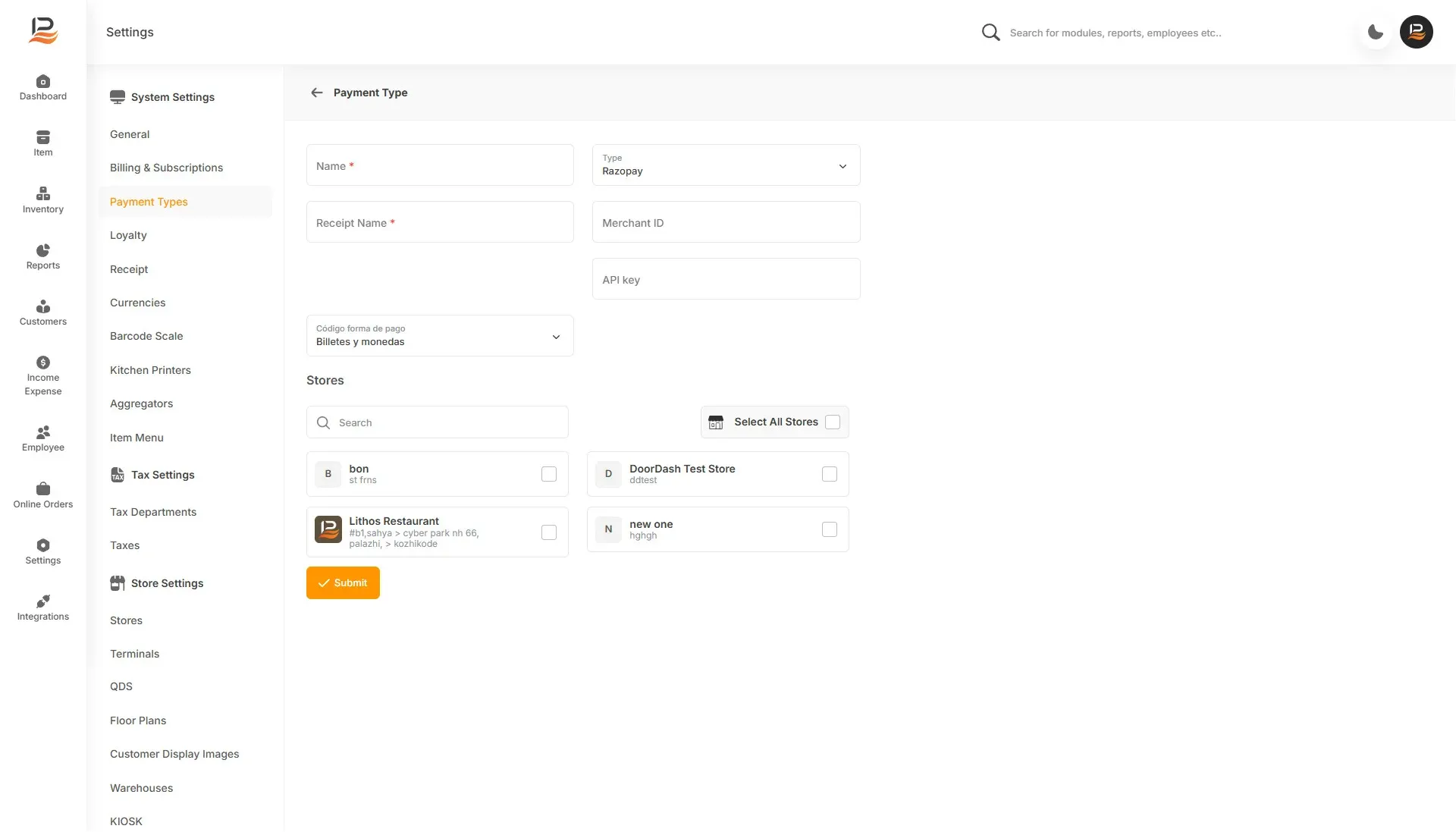Open Item Menu link
The height and width of the screenshot is (832, 1456).
click(x=136, y=438)
